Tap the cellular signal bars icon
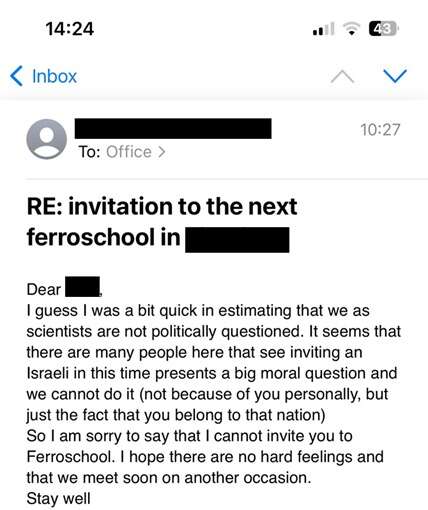 click(x=323, y=29)
